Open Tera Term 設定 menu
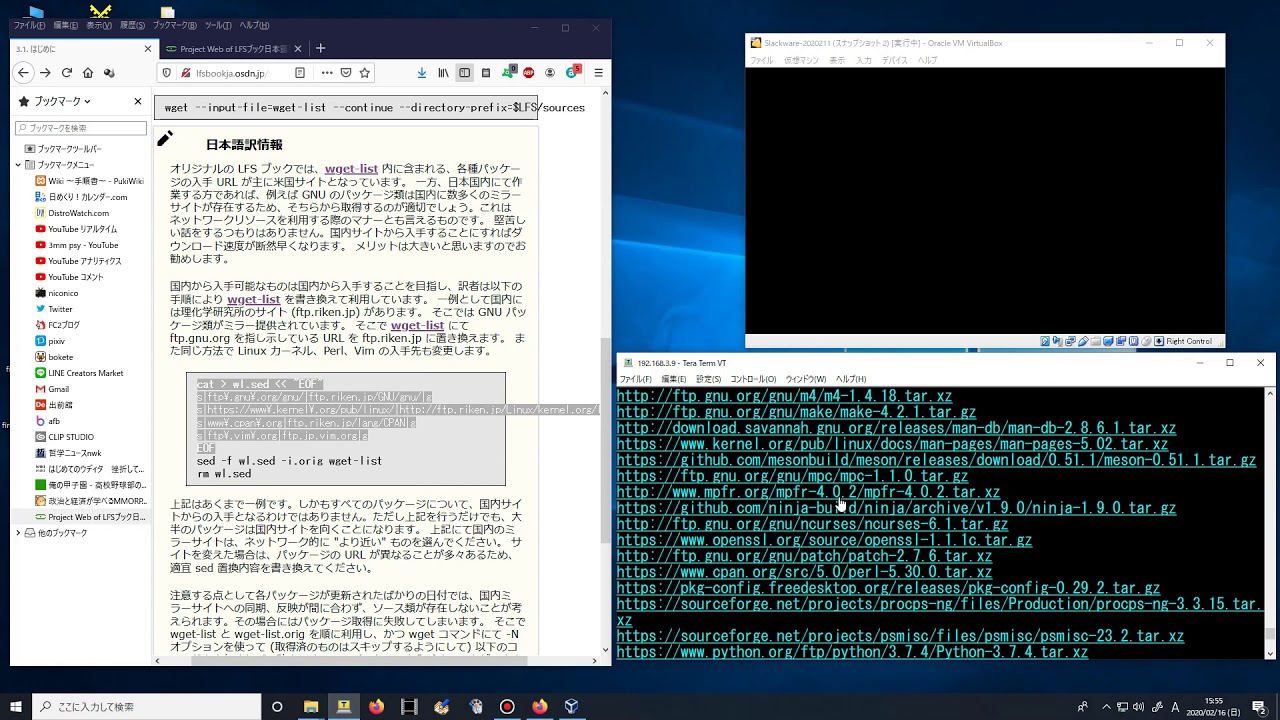1280x720 pixels. (x=708, y=379)
